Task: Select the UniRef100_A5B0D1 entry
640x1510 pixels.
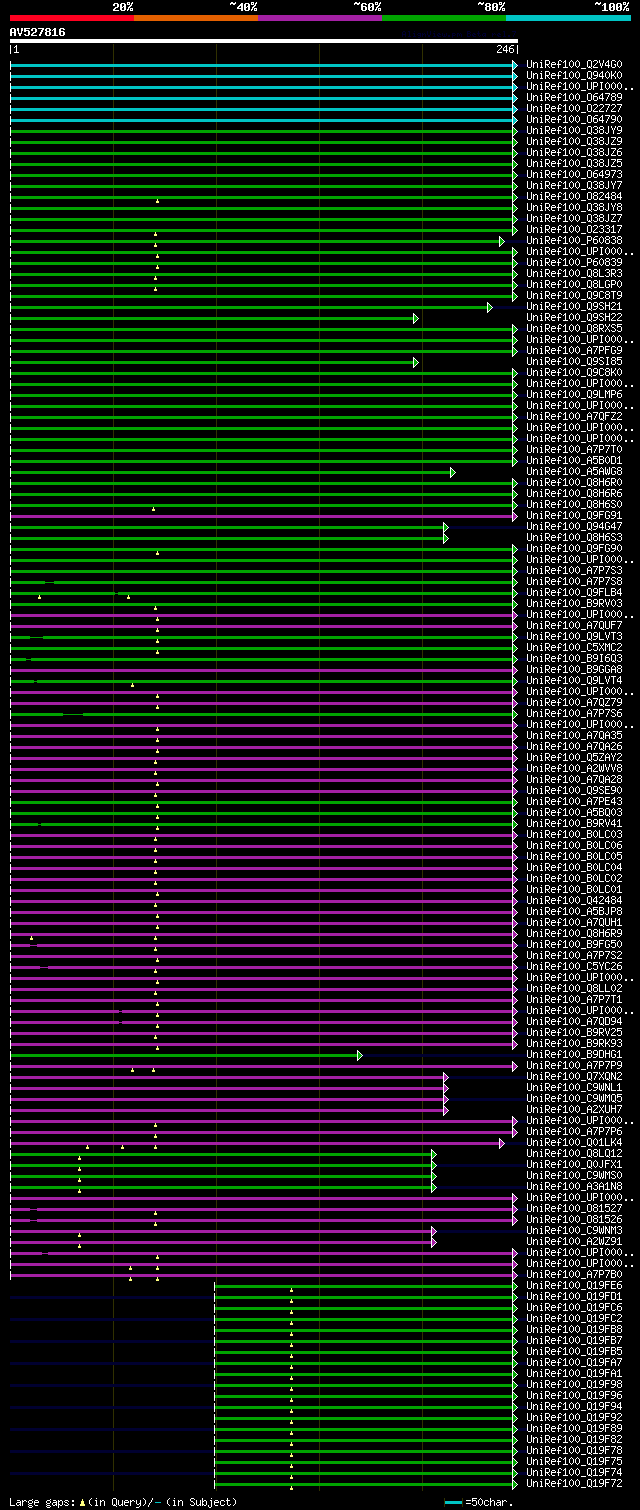Action: tap(574, 461)
